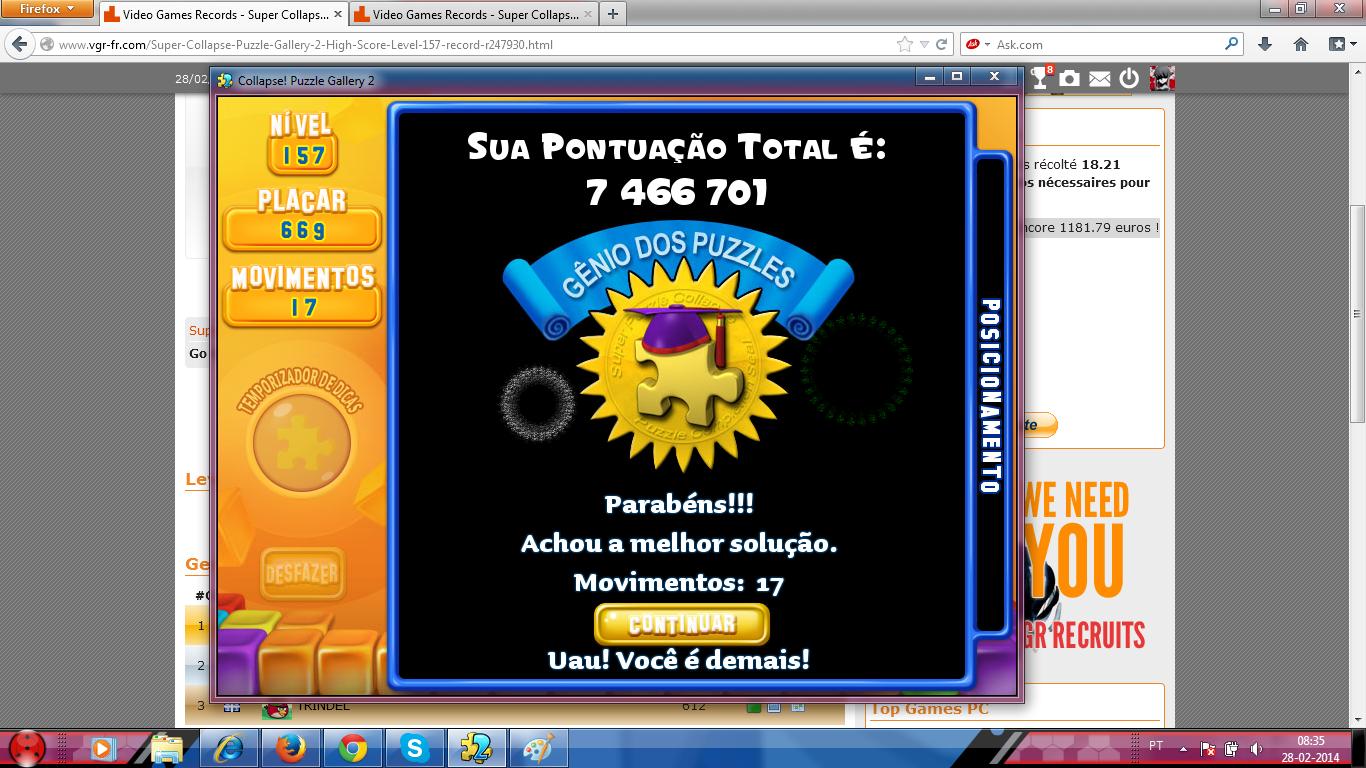Click the browser page vertical scrollbar
The width and height of the screenshot is (1366, 768).
pyautogui.click(x=1358, y=310)
